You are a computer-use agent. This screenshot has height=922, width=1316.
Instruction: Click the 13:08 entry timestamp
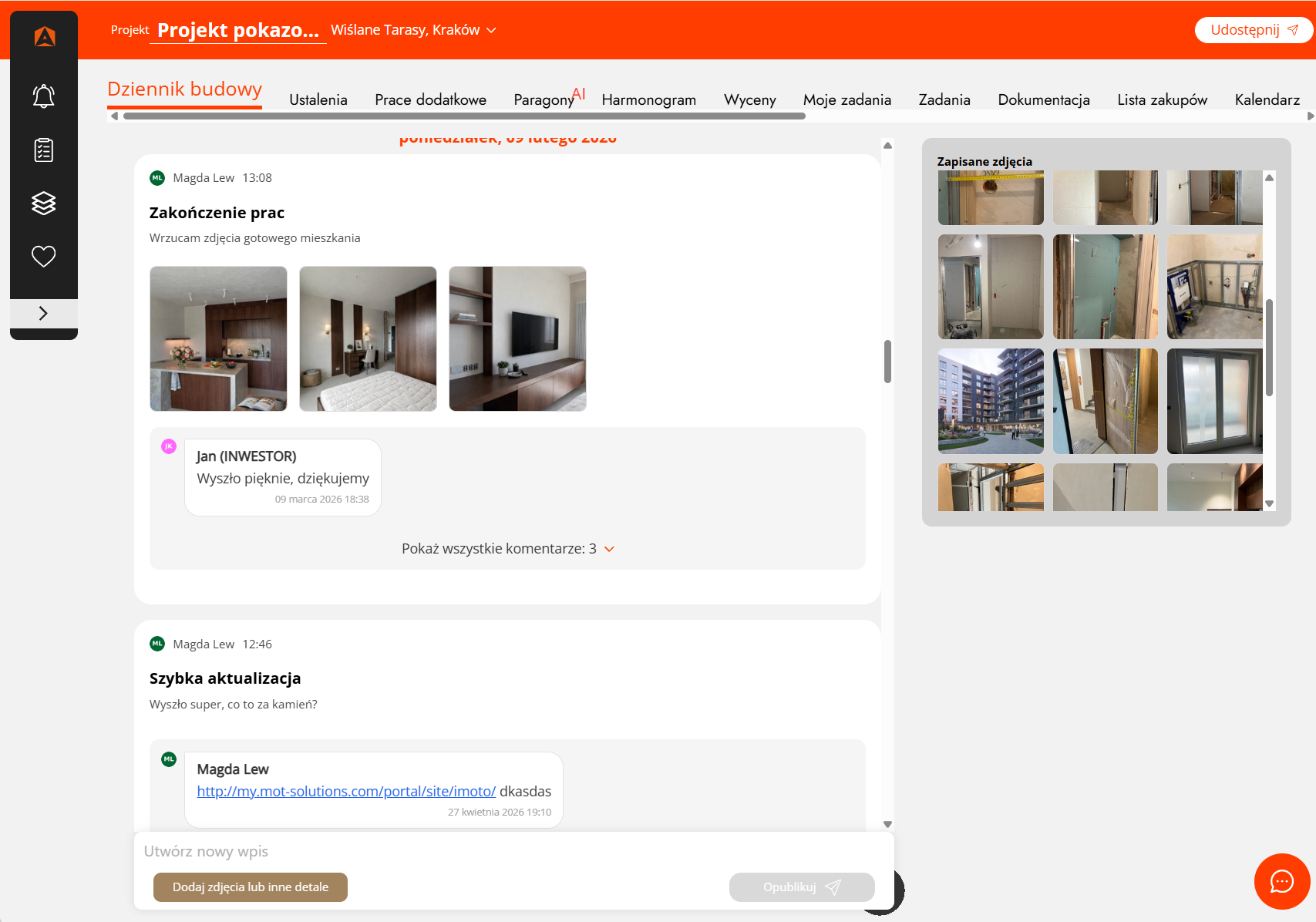257,178
